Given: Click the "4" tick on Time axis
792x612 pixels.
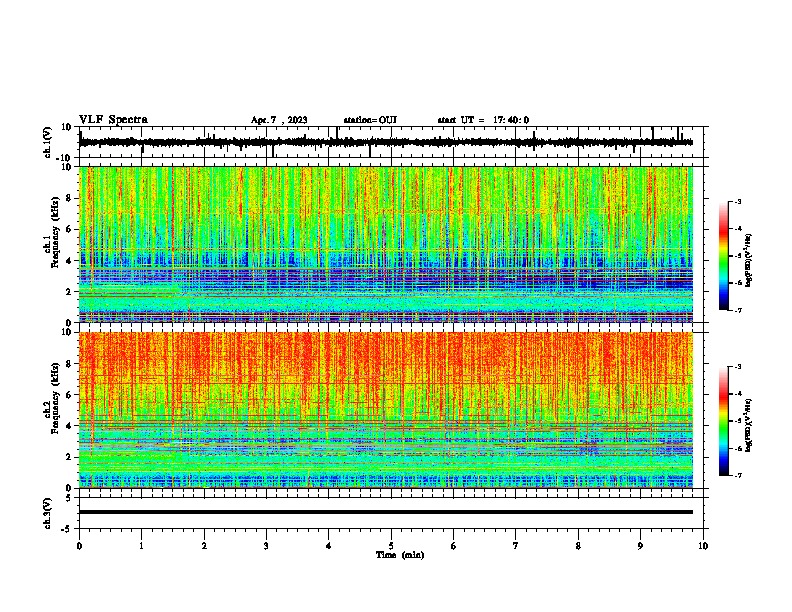Looking at the screenshot, I should (x=329, y=546).
